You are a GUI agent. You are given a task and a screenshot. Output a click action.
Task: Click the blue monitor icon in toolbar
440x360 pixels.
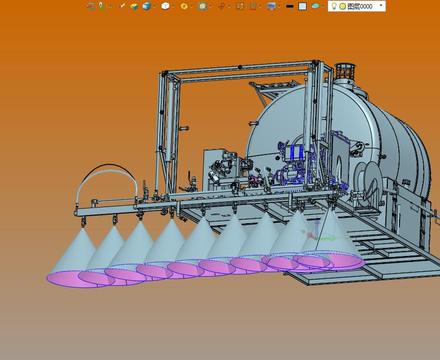272,6
